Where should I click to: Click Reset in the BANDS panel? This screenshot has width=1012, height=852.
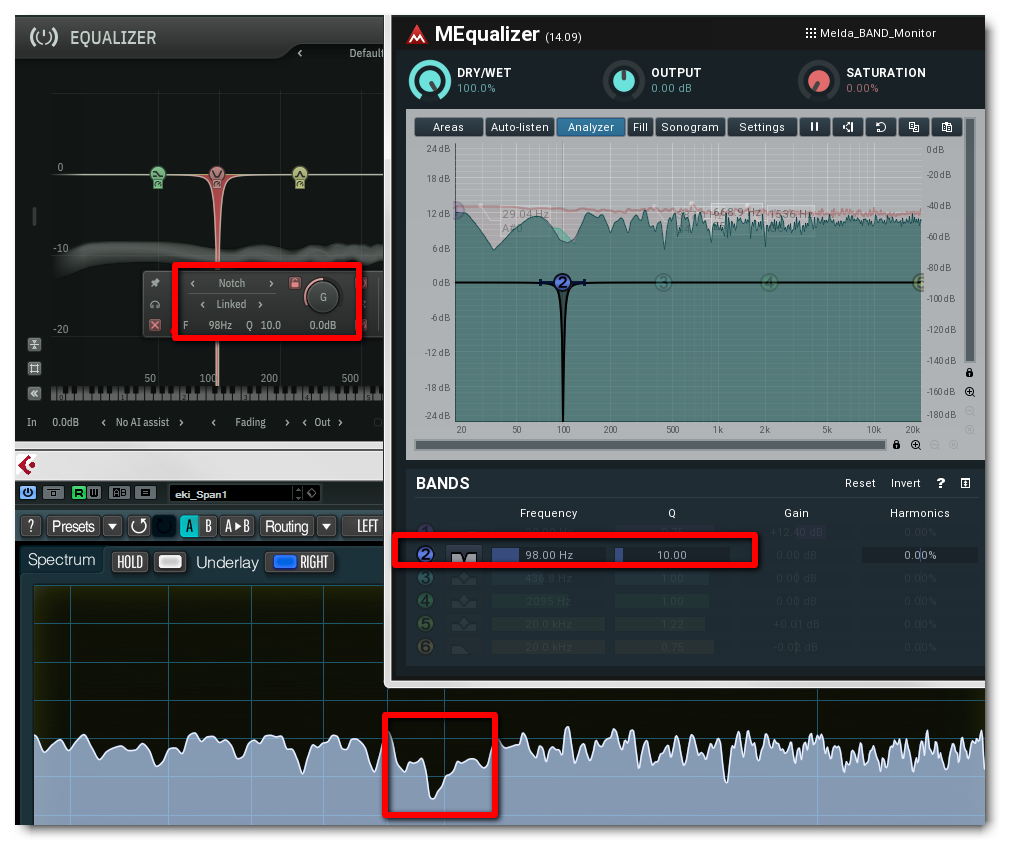(x=860, y=483)
